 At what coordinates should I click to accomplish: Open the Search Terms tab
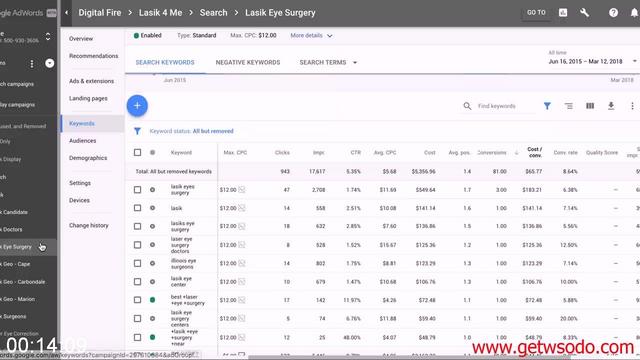pos(322,62)
